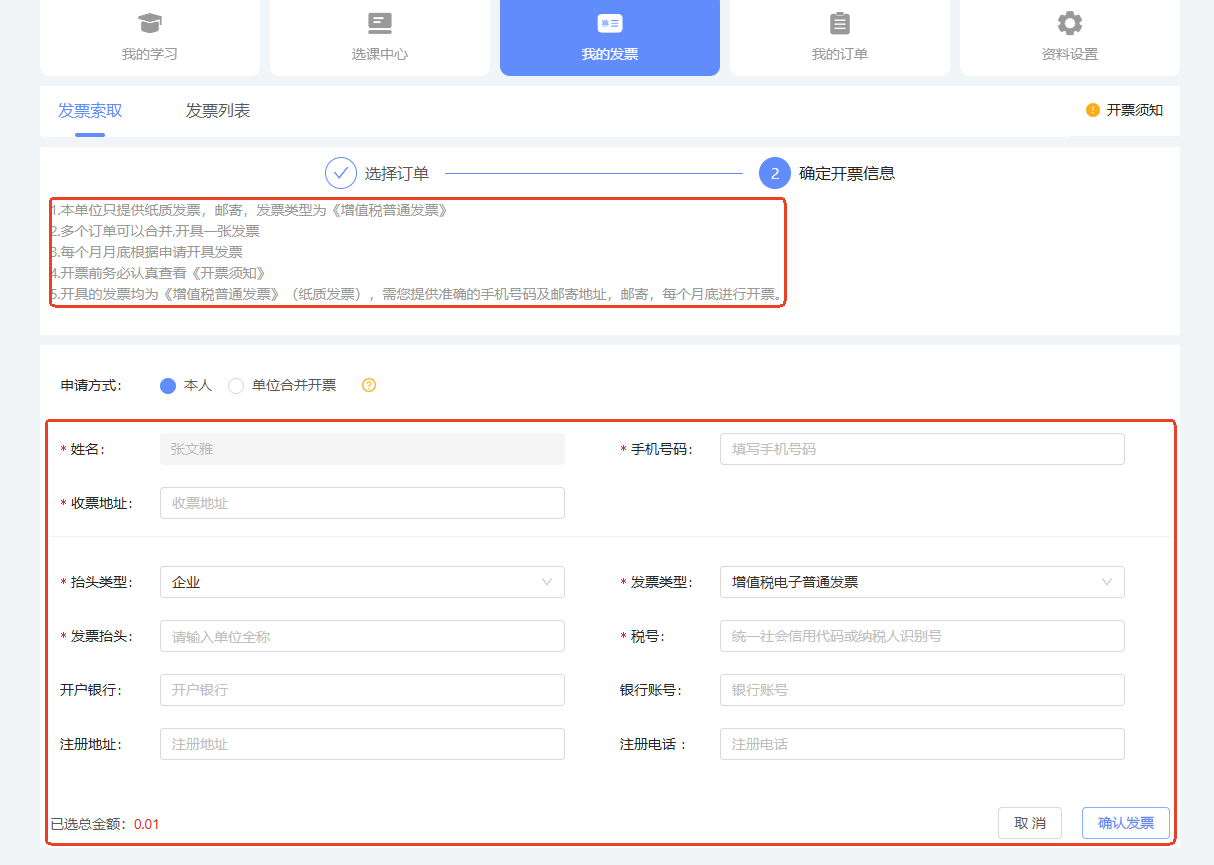Select the 本人 radio button
The image size is (1214, 865).
click(168, 386)
